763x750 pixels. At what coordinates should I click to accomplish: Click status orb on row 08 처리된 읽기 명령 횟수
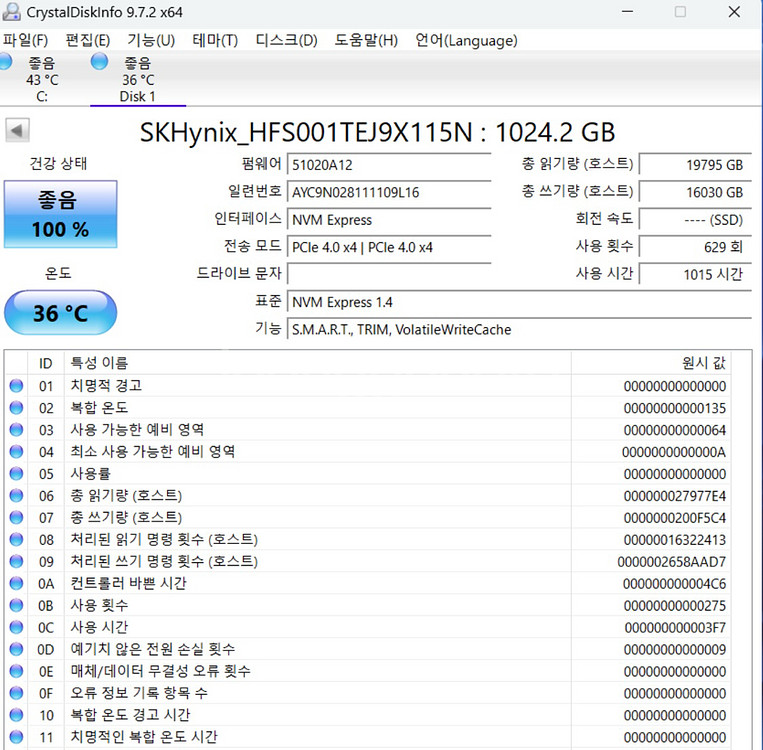(x=16, y=539)
